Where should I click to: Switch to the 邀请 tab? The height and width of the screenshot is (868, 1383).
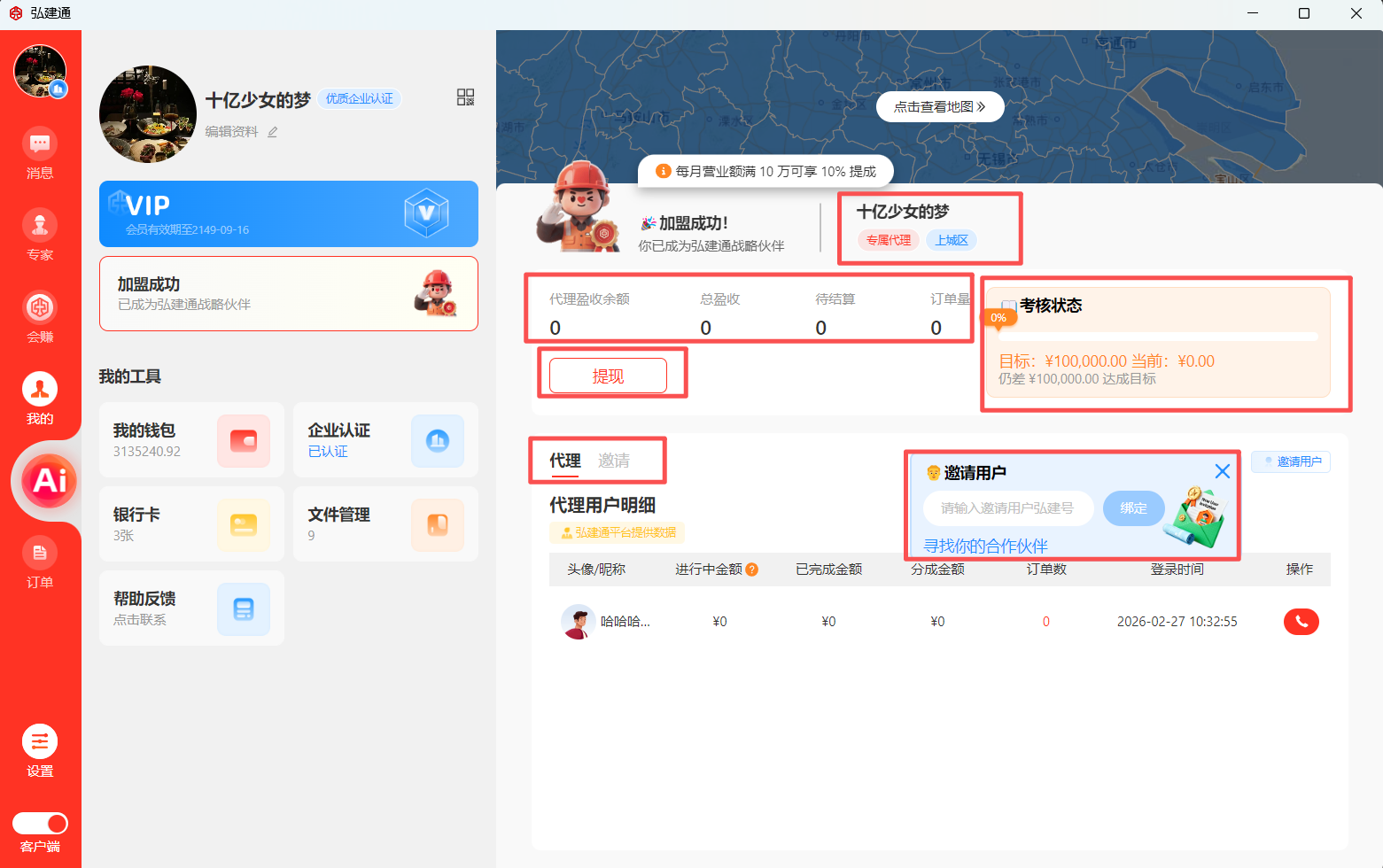614,461
